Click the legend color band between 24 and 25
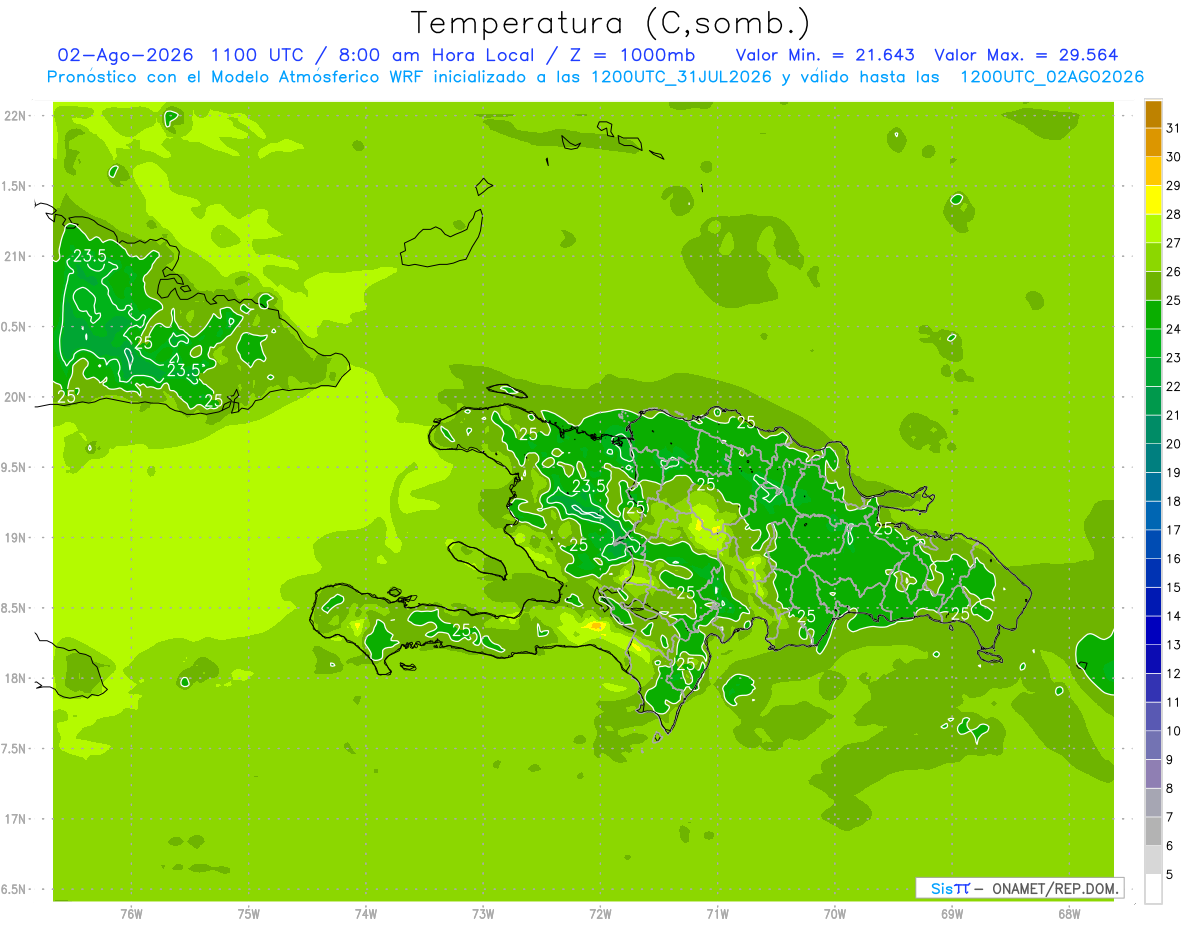 click(x=1153, y=315)
